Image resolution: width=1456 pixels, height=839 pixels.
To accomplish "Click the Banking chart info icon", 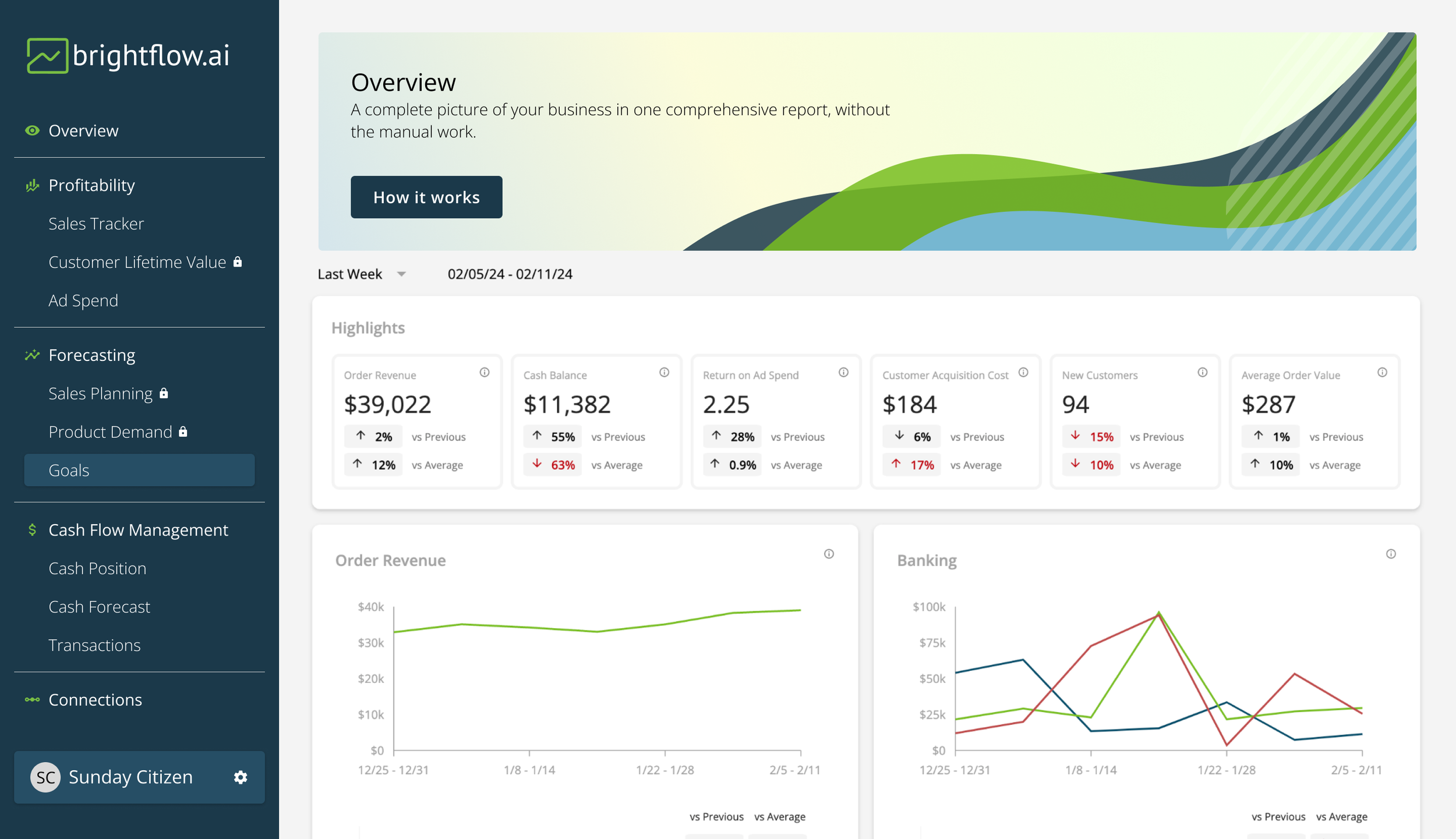I will pyautogui.click(x=1391, y=554).
